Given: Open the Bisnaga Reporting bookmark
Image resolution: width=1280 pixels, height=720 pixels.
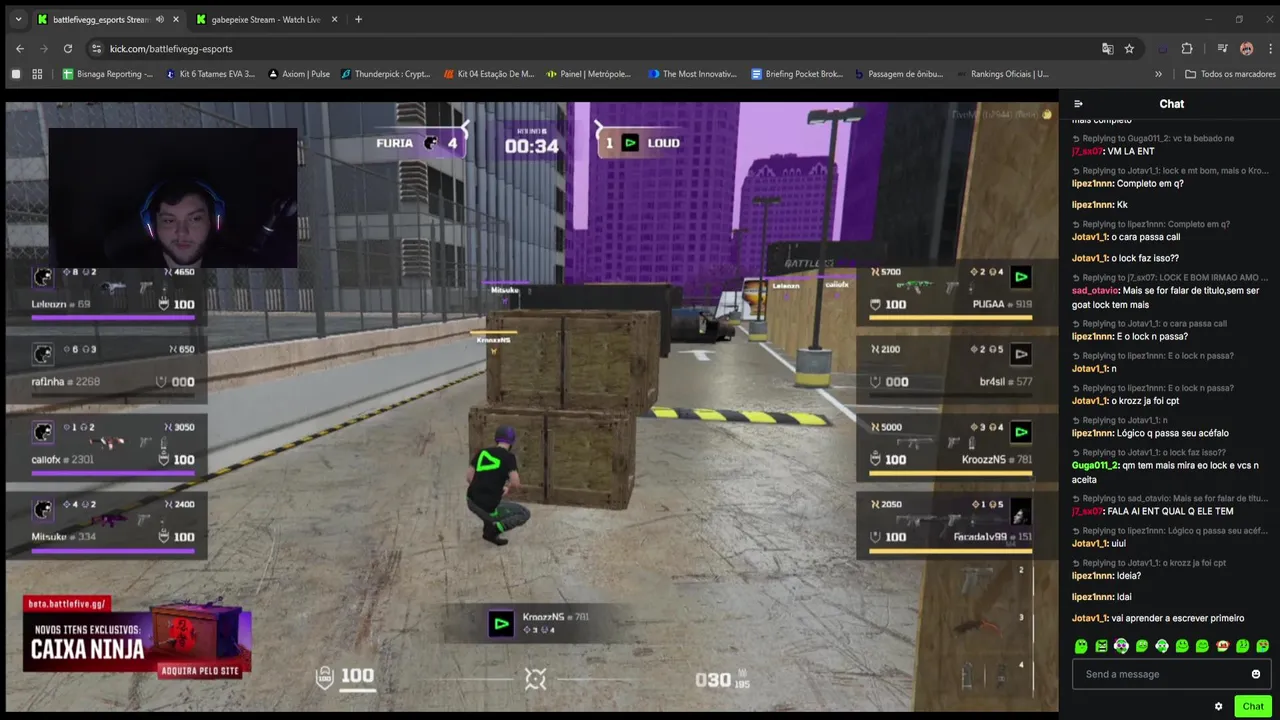Looking at the screenshot, I should 108,74.
